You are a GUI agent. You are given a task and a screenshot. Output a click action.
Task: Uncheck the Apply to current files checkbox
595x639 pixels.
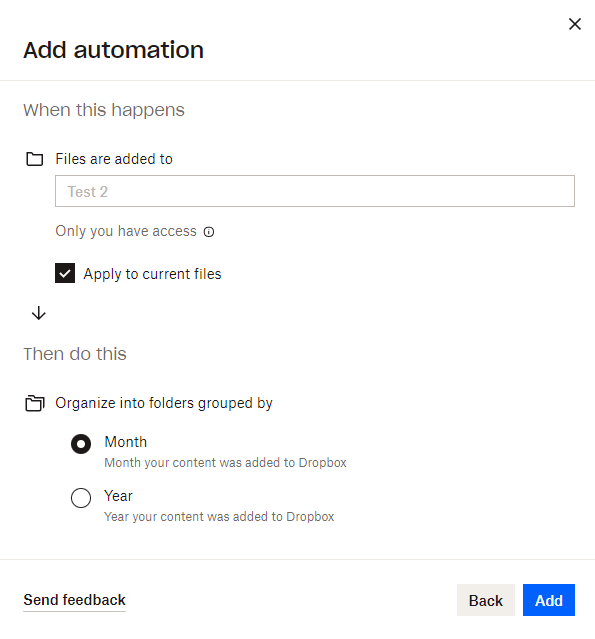[65, 273]
